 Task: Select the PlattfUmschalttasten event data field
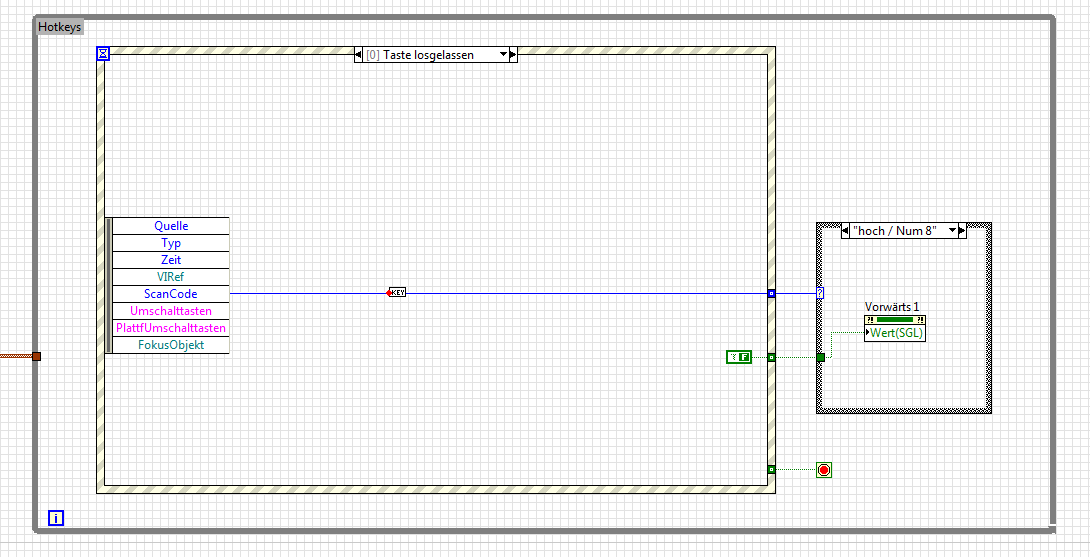[171, 328]
